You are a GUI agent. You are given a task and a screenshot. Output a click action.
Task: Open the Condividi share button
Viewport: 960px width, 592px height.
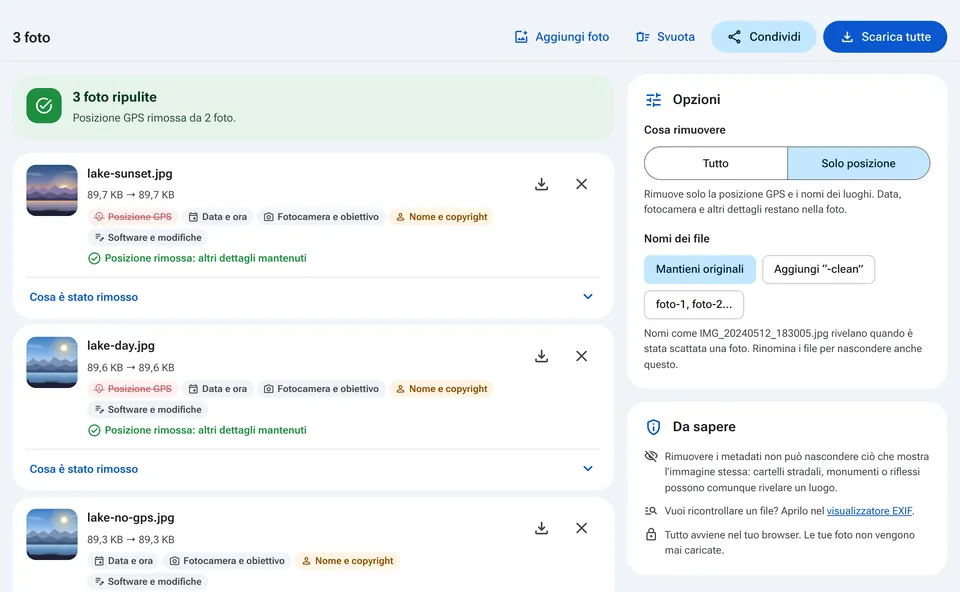click(x=764, y=37)
